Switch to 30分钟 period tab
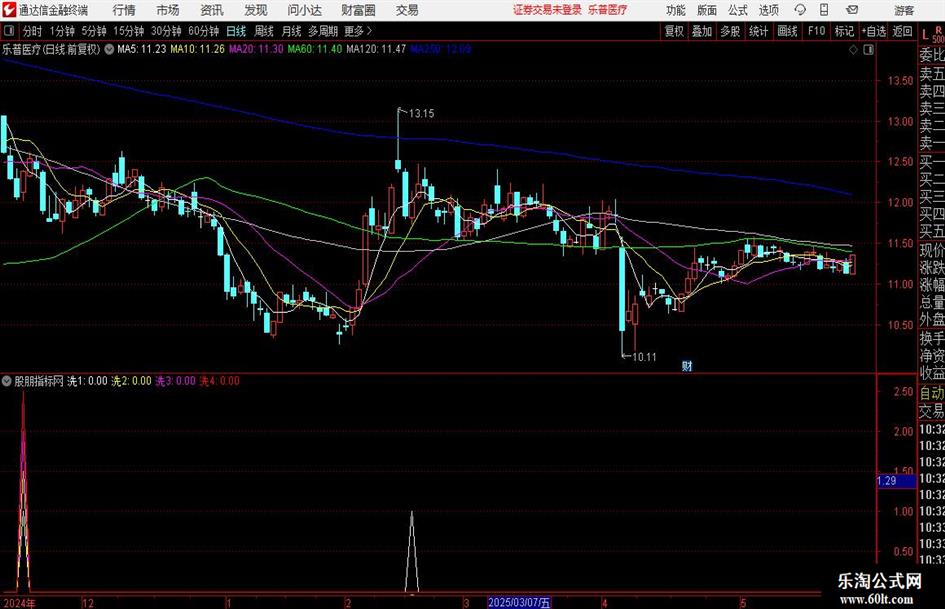 click(x=166, y=31)
